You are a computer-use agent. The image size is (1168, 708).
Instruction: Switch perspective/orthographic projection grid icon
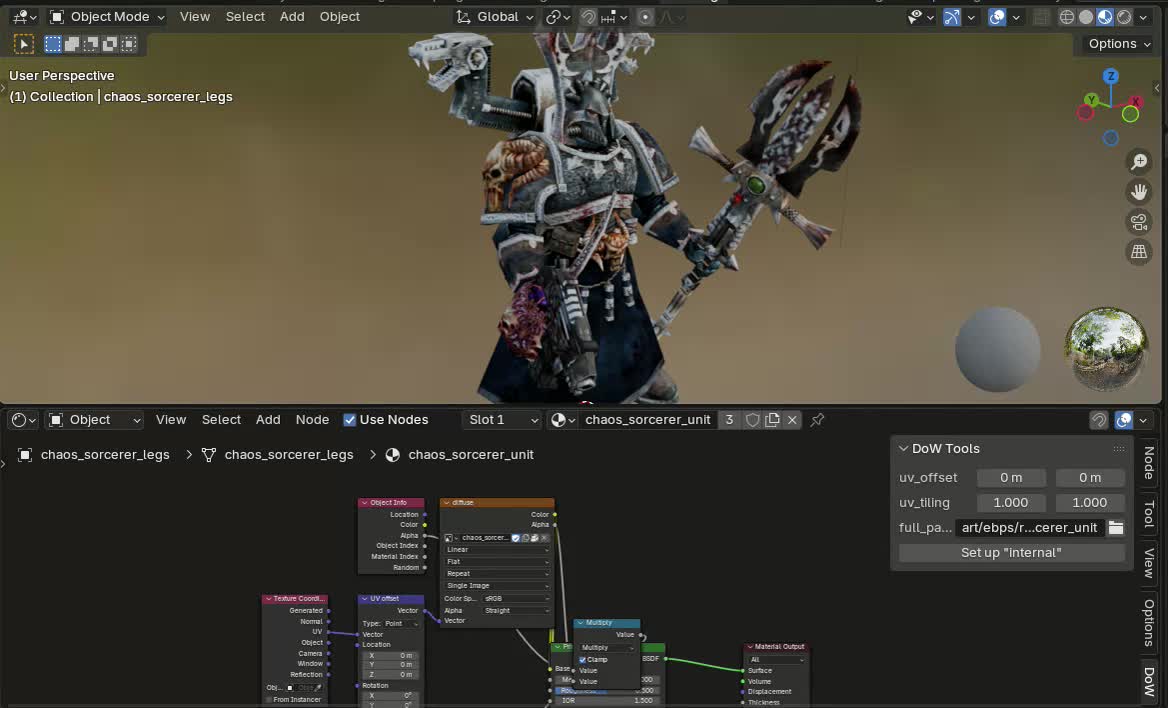click(x=1139, y=252)
